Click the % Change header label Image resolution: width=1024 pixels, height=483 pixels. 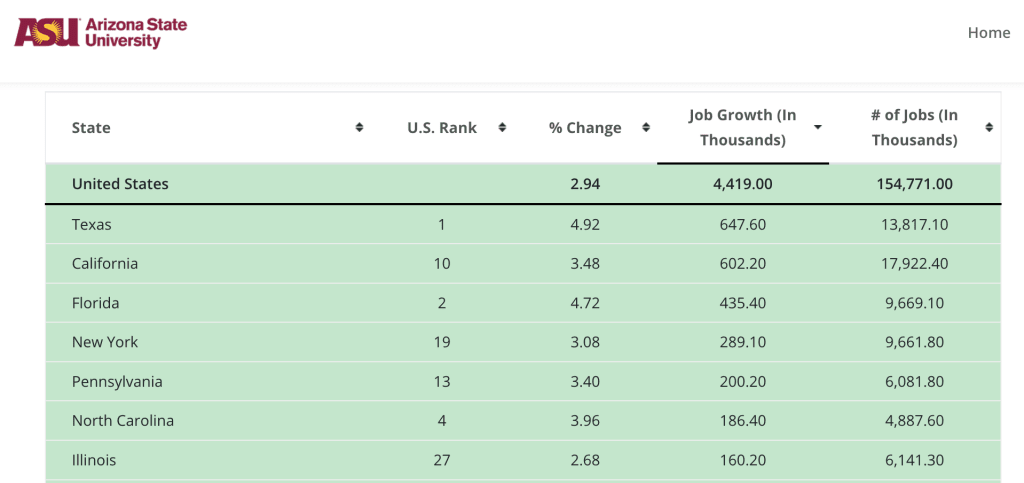tap(585, 128)
